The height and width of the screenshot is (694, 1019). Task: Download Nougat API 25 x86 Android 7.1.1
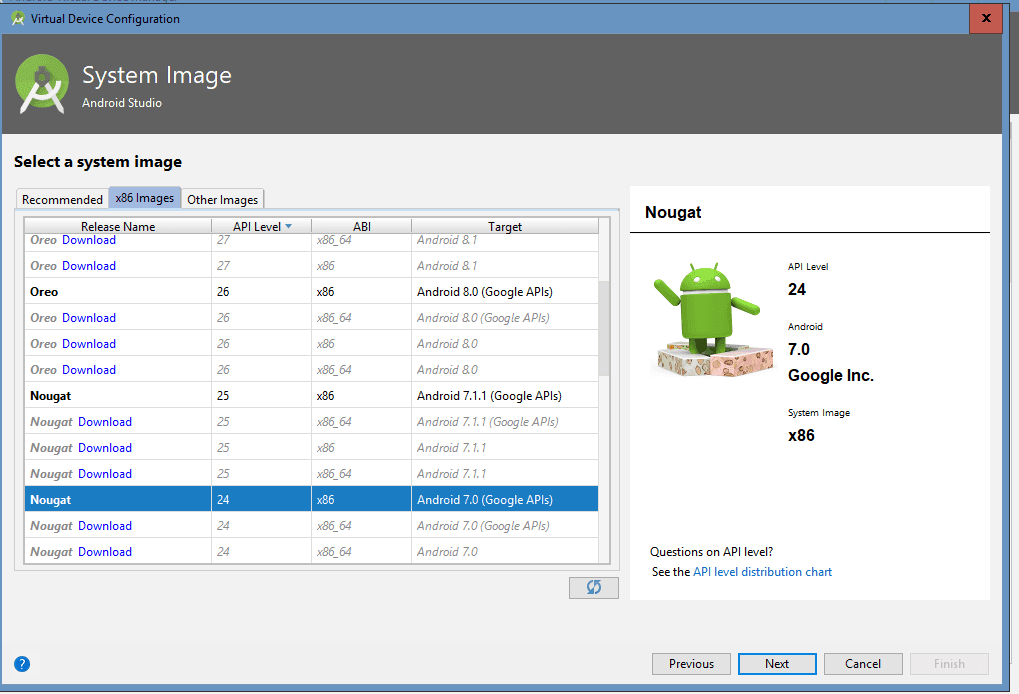click(x=105, y=448)
